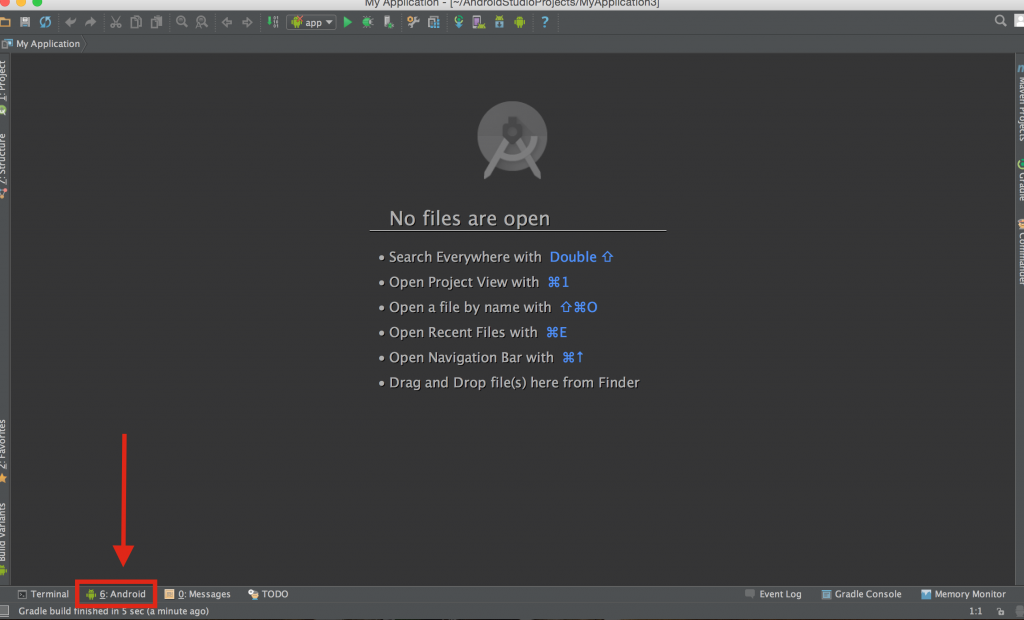Run the app with the green play button

(347, 22)
